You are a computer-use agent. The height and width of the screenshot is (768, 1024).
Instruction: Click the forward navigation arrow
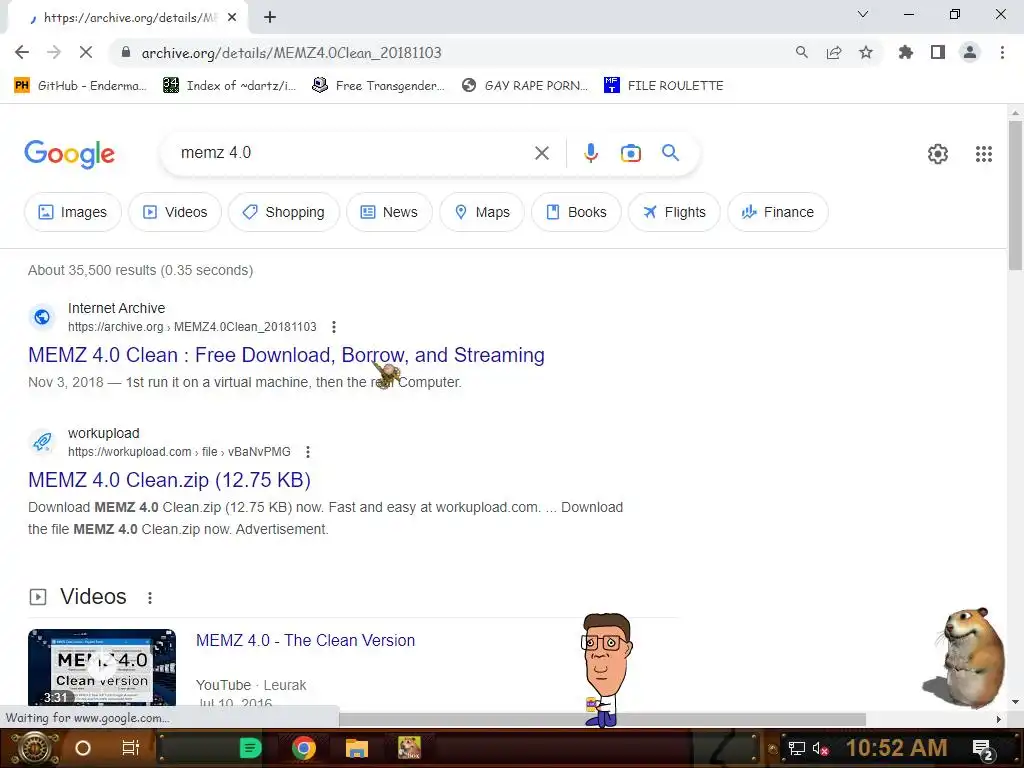[54, 52]
